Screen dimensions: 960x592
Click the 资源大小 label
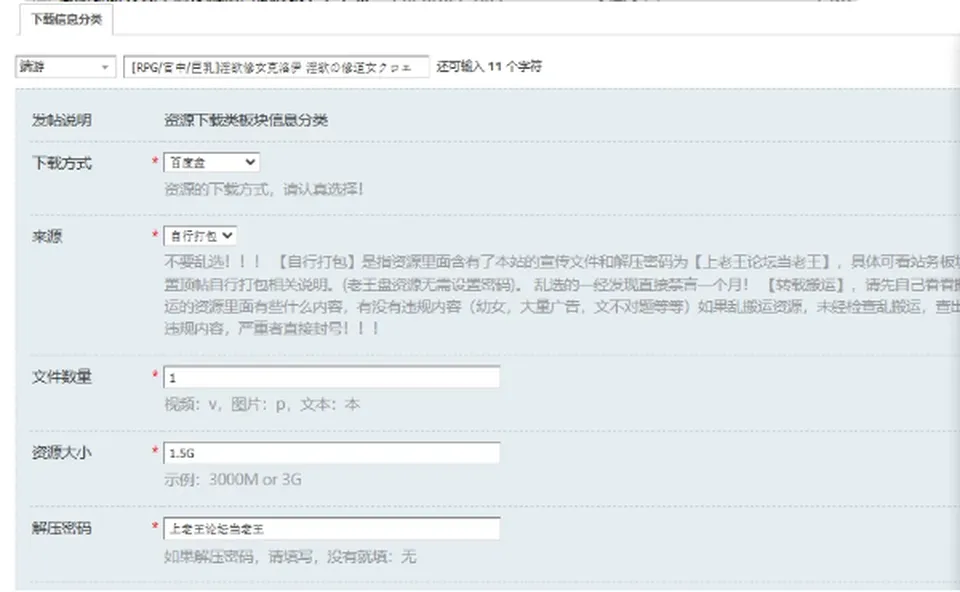(61, 453)
